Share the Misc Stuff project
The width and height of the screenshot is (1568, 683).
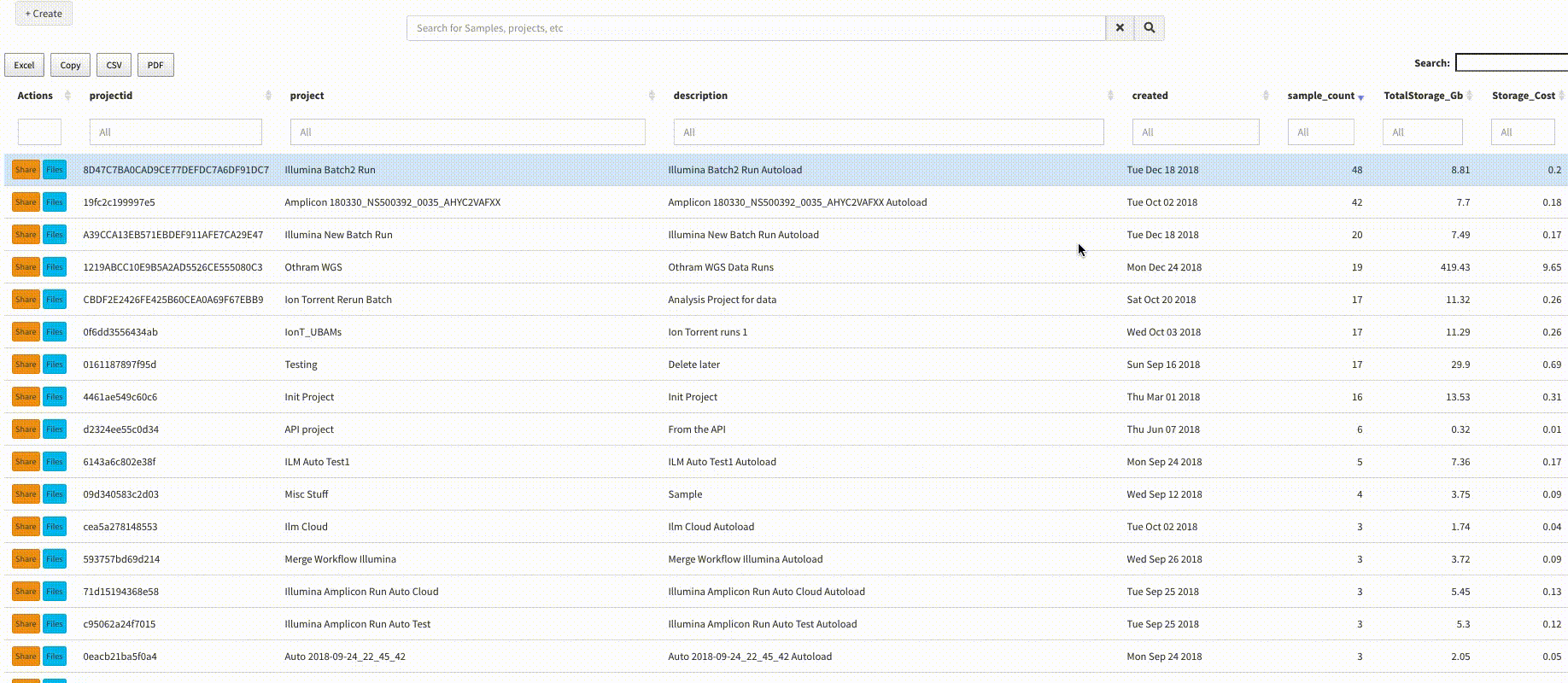[26, 494]
